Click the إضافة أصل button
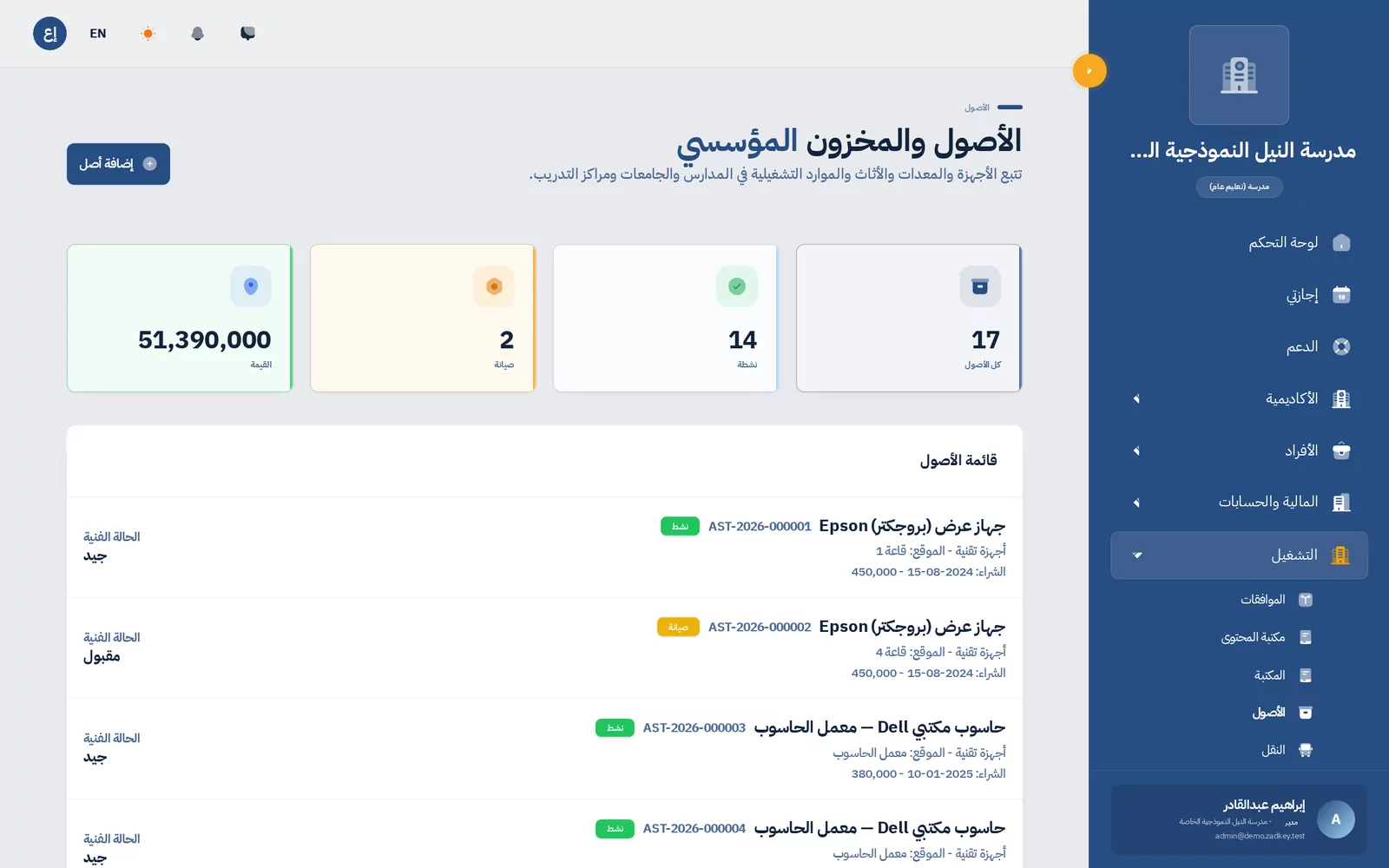1389x868 pixels. (118, 164)
